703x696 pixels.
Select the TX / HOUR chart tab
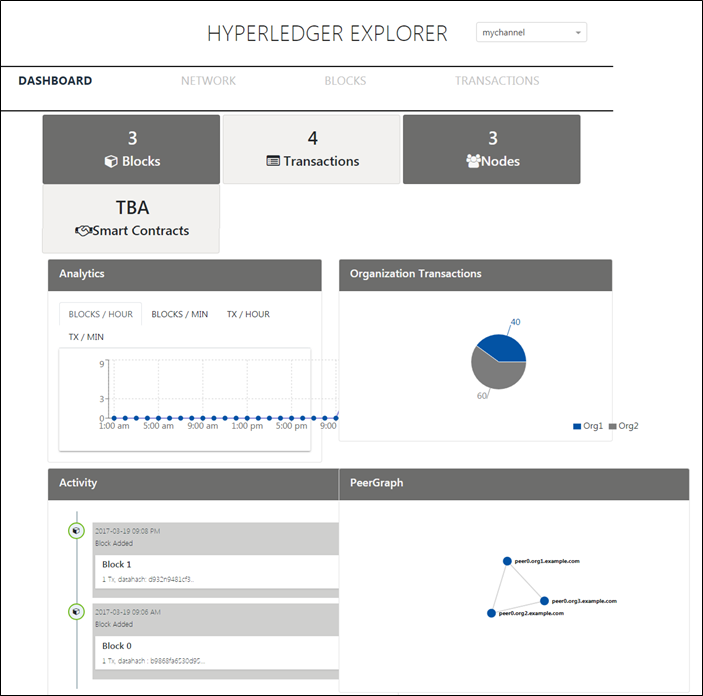(248, 314)
